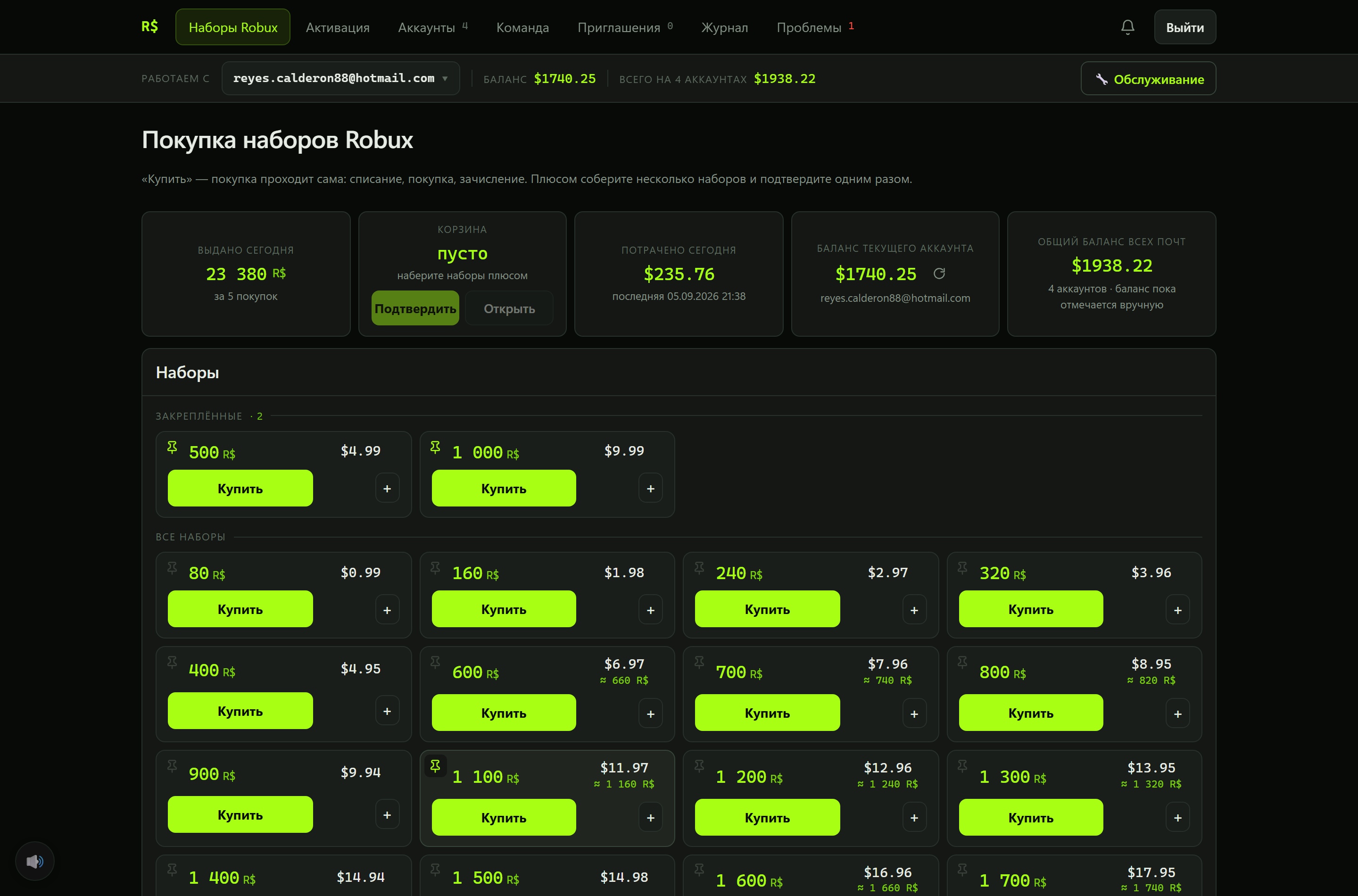
Task: Pin the 600 R$ pack
Action: pos(435,663)
